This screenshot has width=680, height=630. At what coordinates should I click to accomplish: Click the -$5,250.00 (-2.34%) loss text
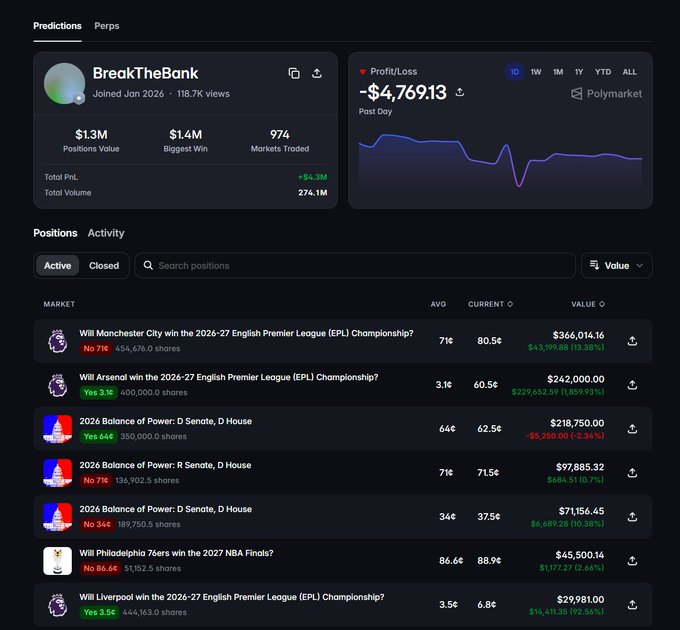pos(566,436)
